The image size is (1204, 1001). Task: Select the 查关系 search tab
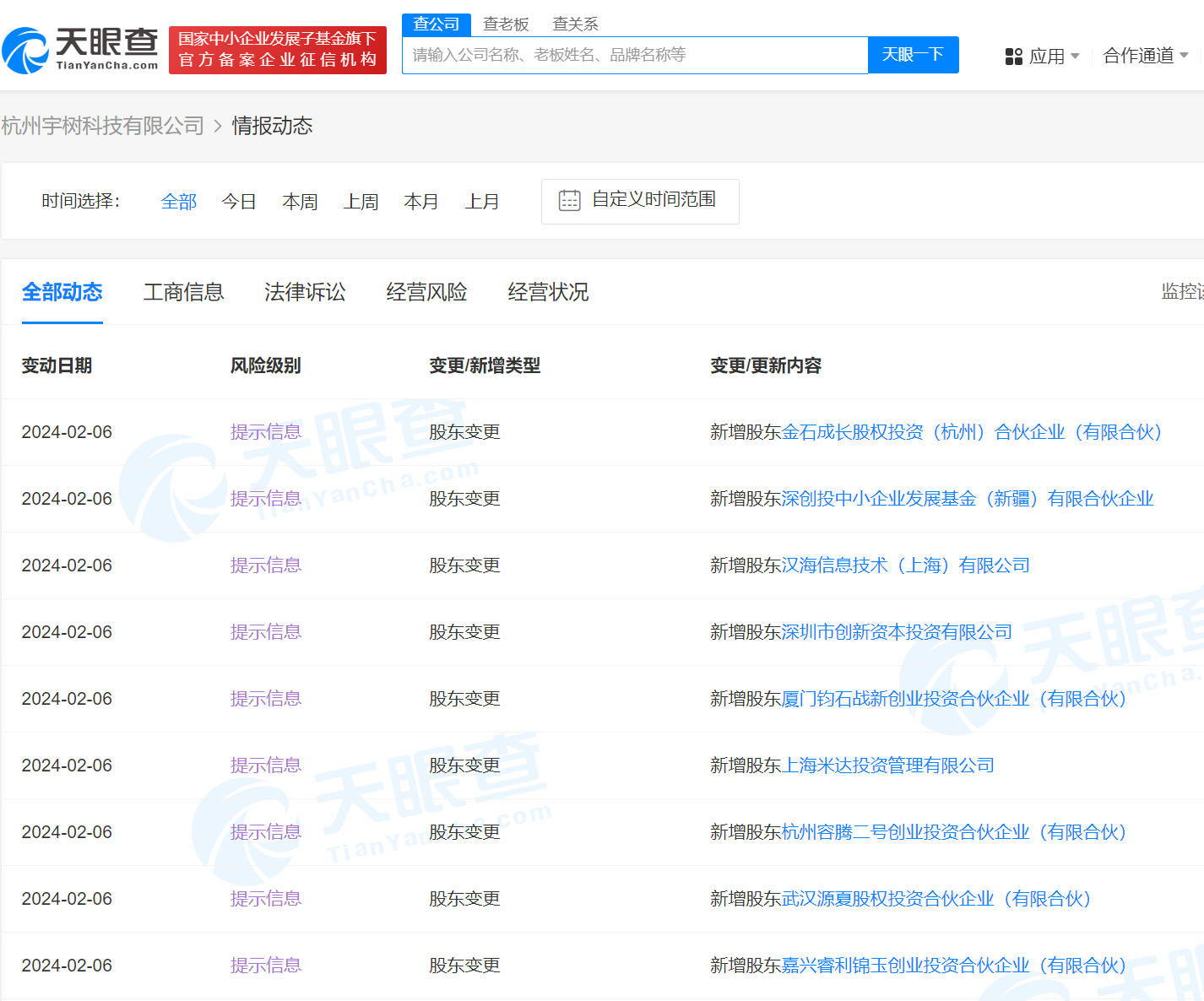click(575, 24)
